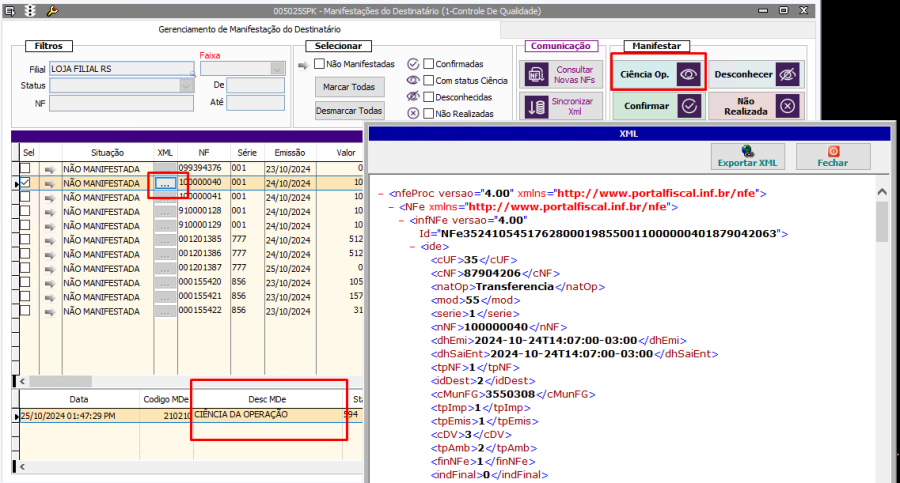
Task: Select the row checkbox for NF 000155421
Action: pos(25,296)
